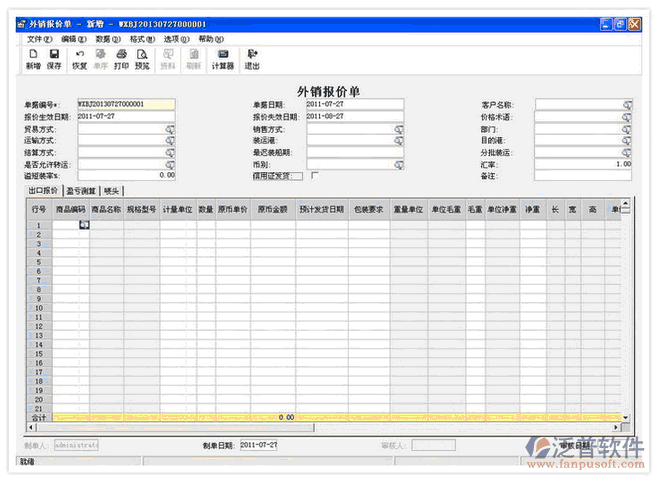Click the 保存 (Save) toolbar icon
The width and height of the screenshot is (655, 480).
54,58
